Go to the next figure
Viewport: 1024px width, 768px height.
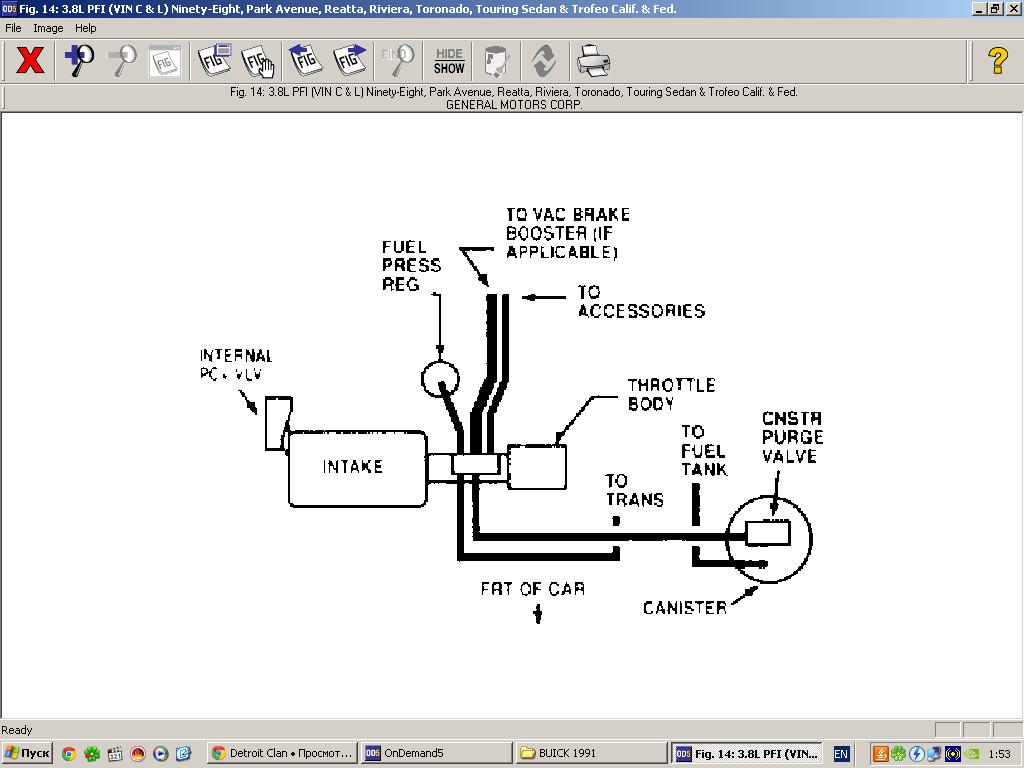click(350, 61)
